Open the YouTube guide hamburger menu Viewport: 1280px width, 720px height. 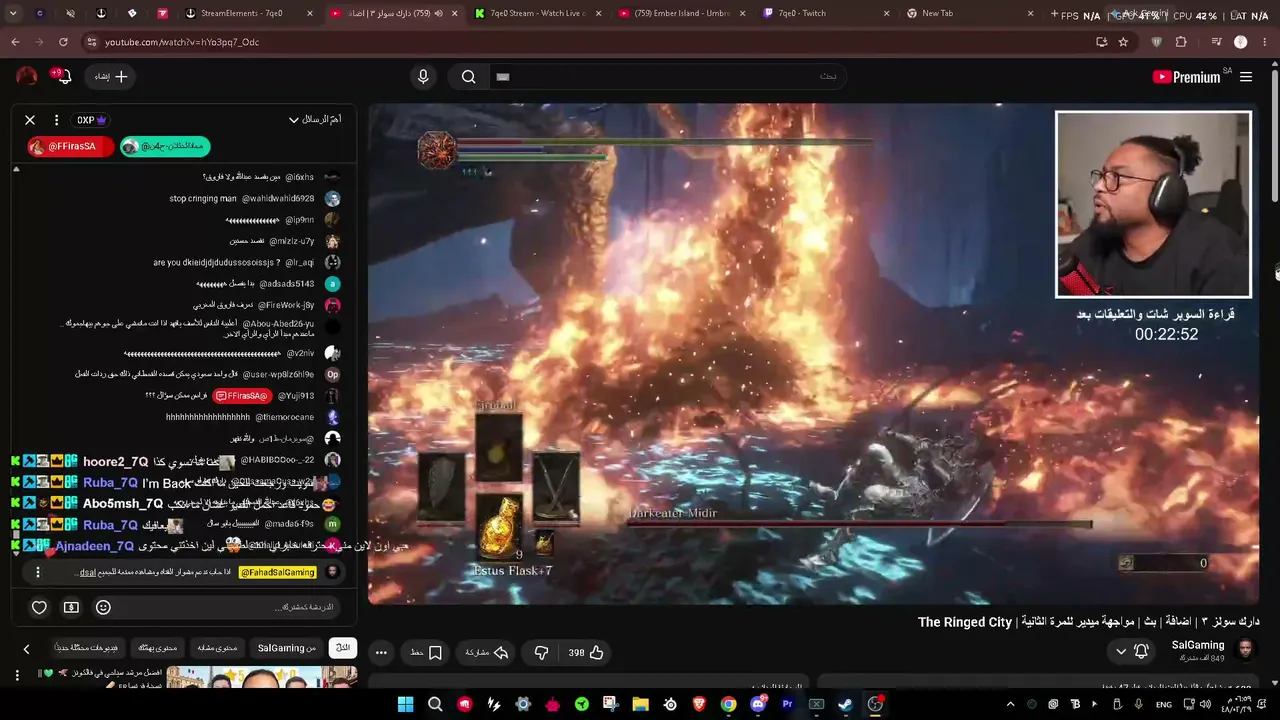(x=1246, y=77)
